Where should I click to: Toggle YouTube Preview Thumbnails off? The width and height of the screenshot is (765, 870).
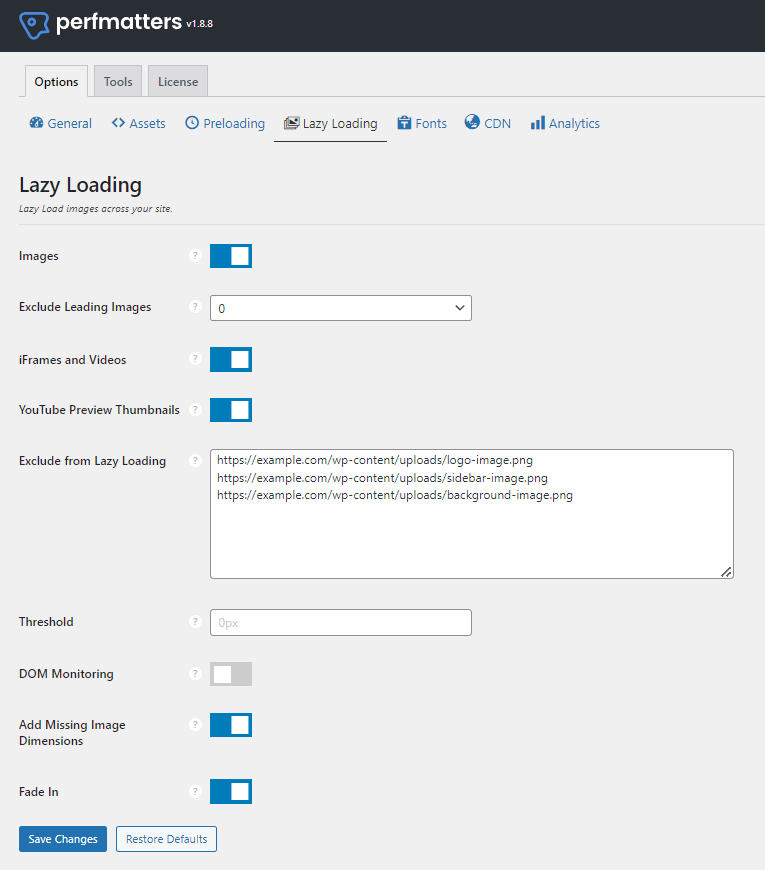tap(231, 409)
